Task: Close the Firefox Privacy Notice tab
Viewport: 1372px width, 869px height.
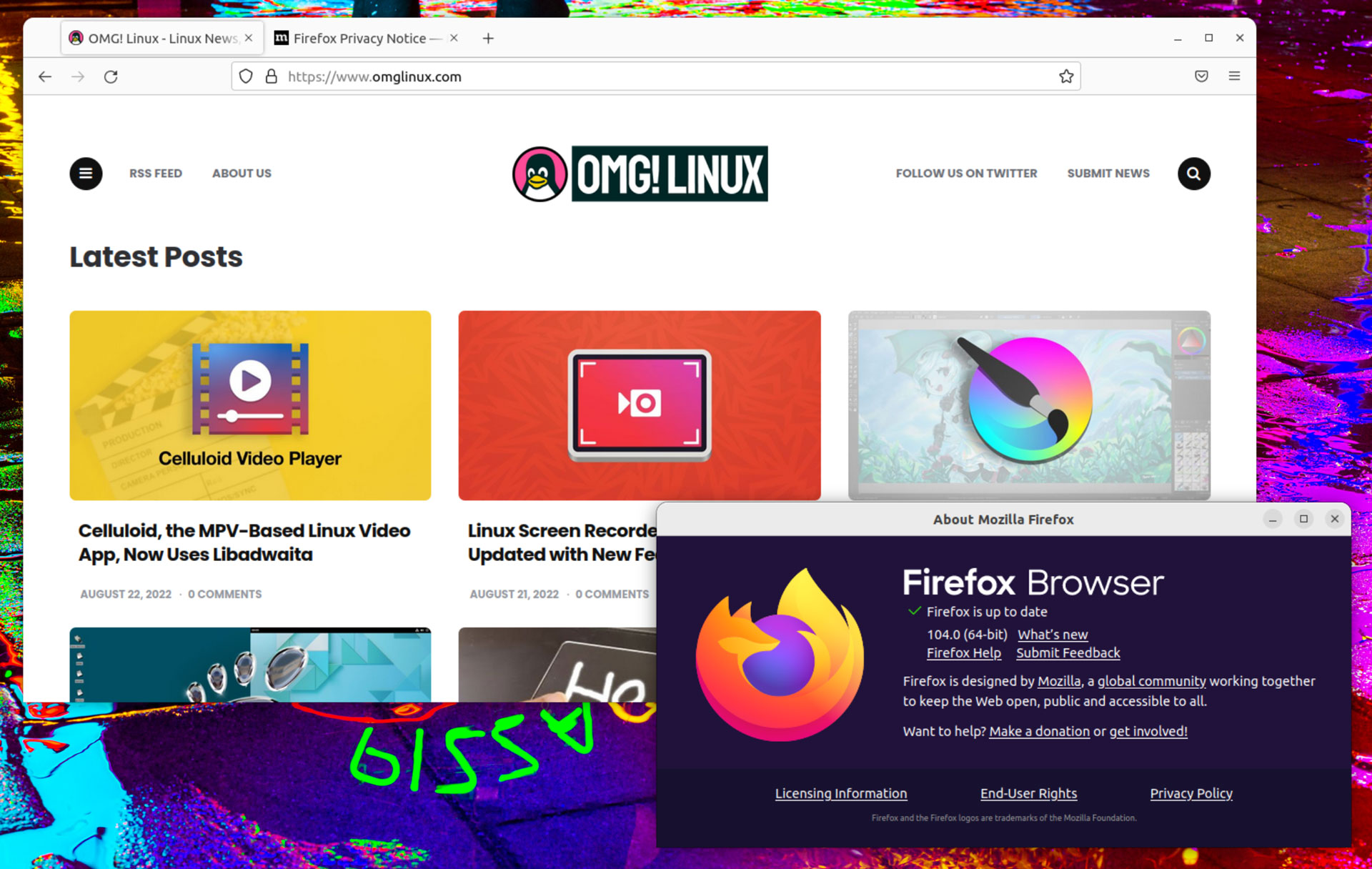Action: pyautogui.click(x=454, y=39)
